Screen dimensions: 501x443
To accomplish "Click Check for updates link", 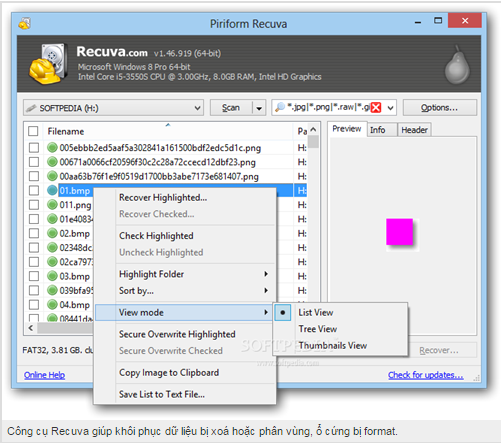I will click(425, 375).
